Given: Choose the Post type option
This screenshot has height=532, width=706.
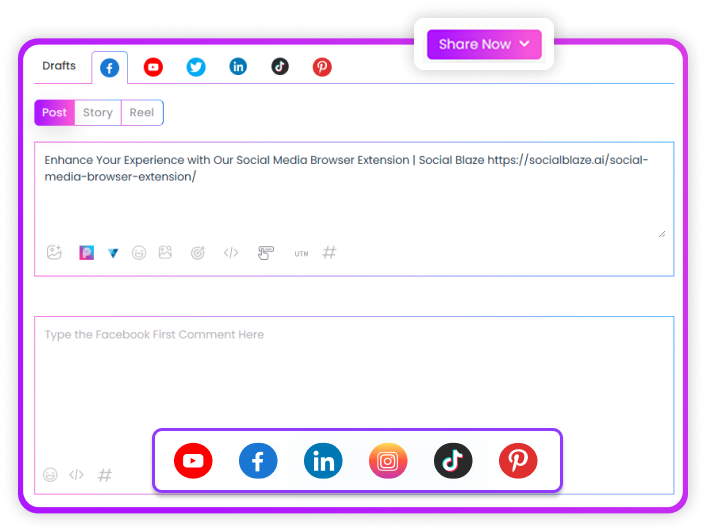Looking at the screenshot, I should [54, 113].
